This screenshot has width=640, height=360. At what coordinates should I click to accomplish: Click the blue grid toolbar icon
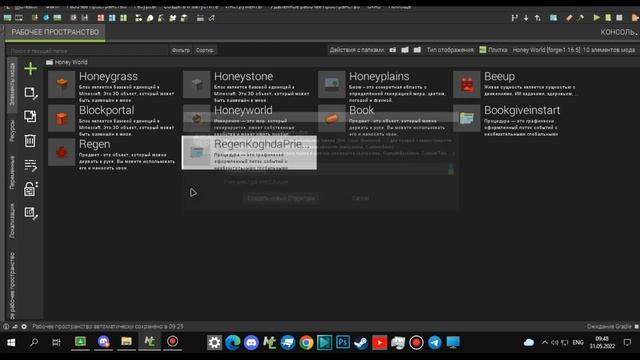[x=112, y=18]
